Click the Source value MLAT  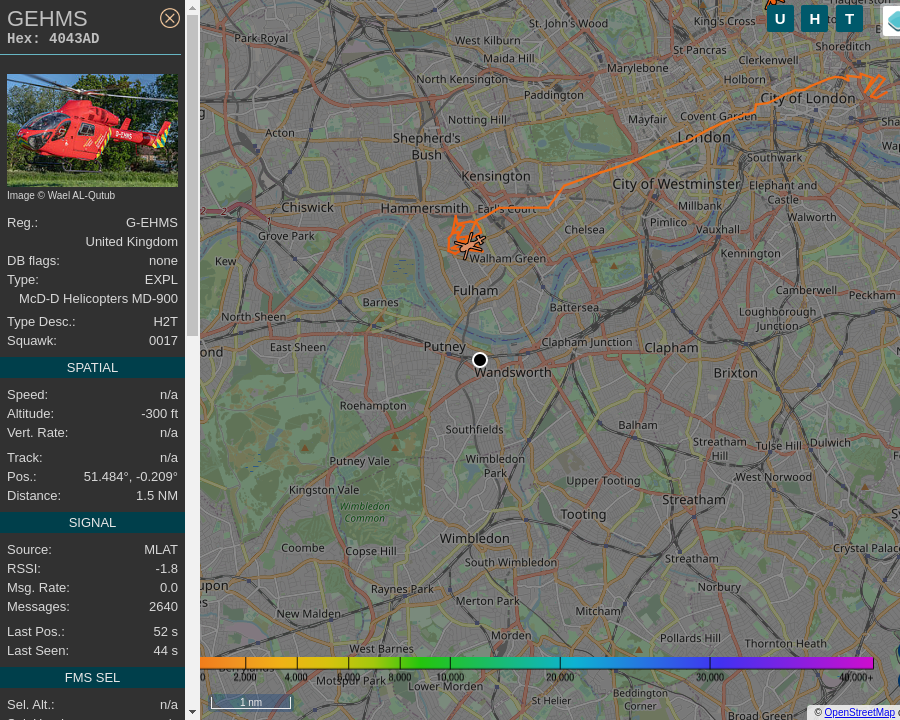click(x=161, y=549)
